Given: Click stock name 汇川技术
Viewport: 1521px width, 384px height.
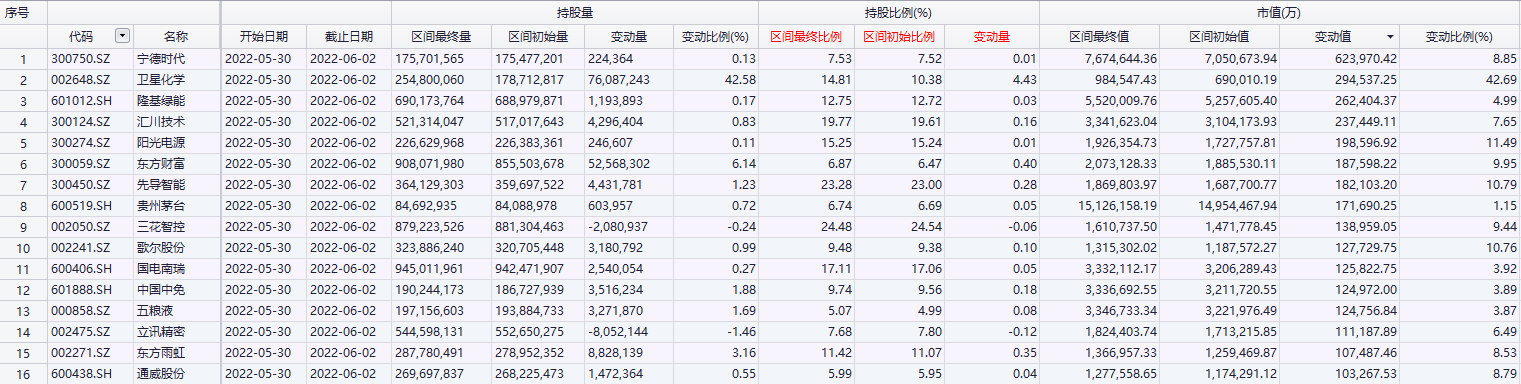Looking at the screenshot, I should [161, 121].
